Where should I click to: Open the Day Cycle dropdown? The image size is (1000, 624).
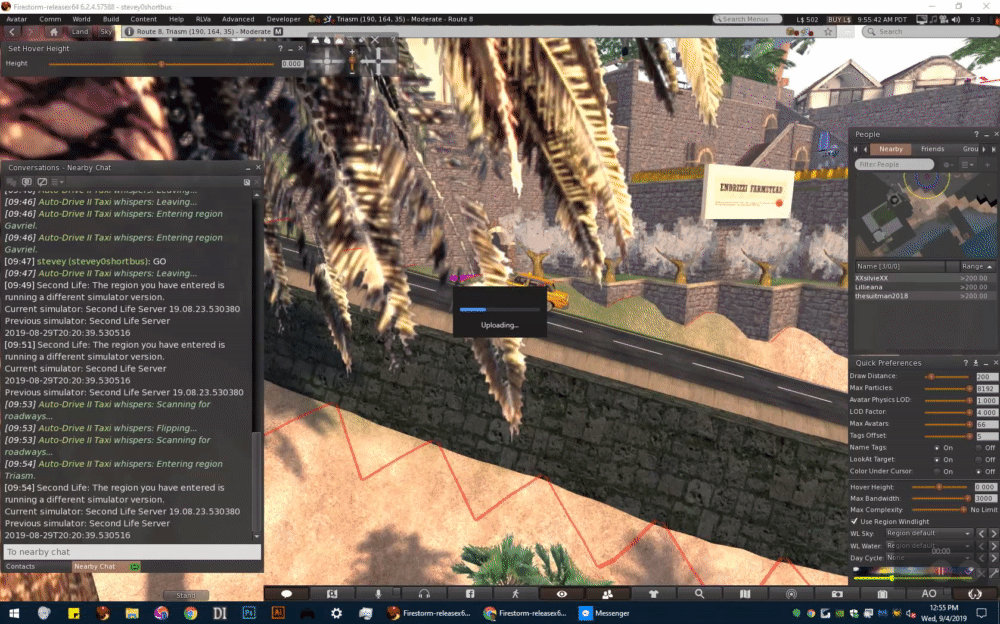pyautogui.click(x=929, y=557)
